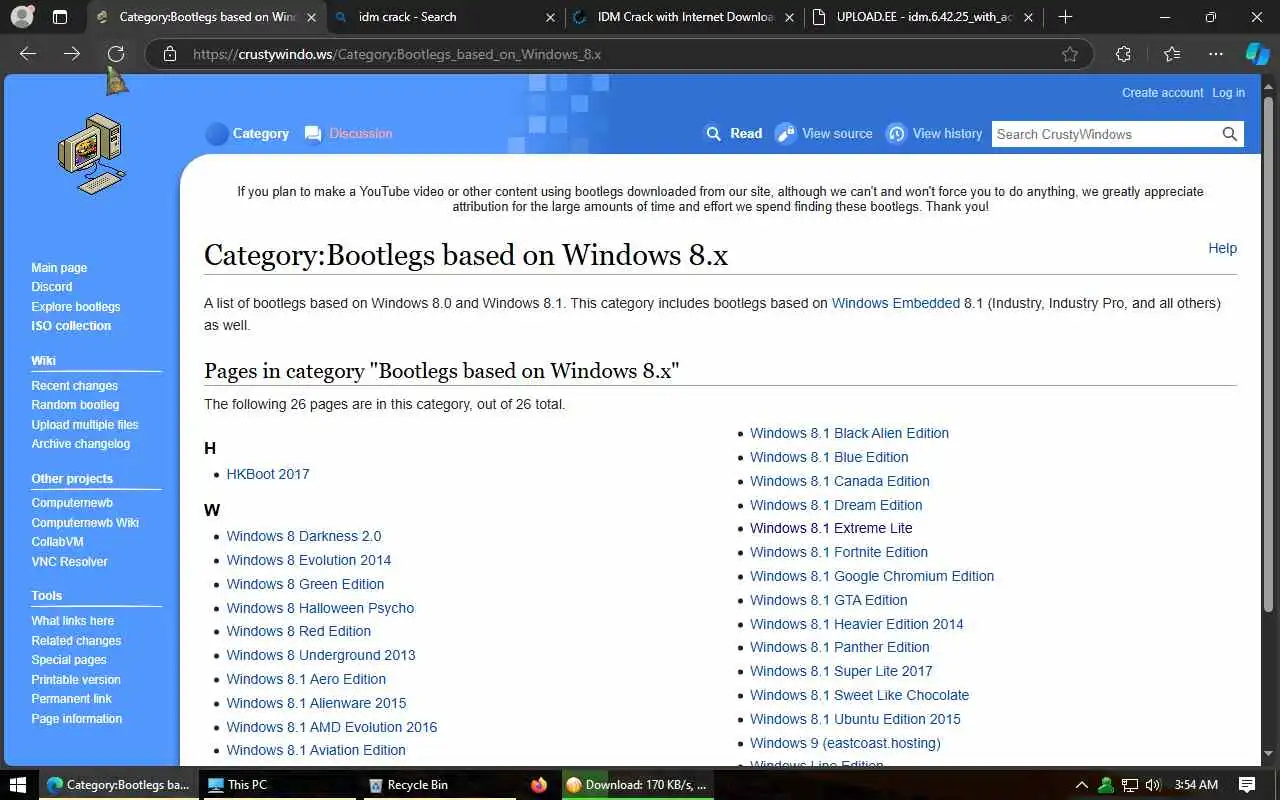Open the Windows Start button
Viewport: 1280px width, 800px height.
(x=18, y=785)
